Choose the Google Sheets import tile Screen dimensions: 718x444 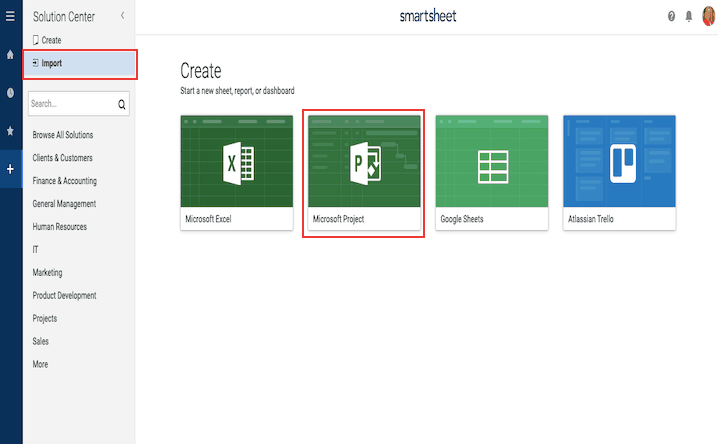(x=491, y=172)
